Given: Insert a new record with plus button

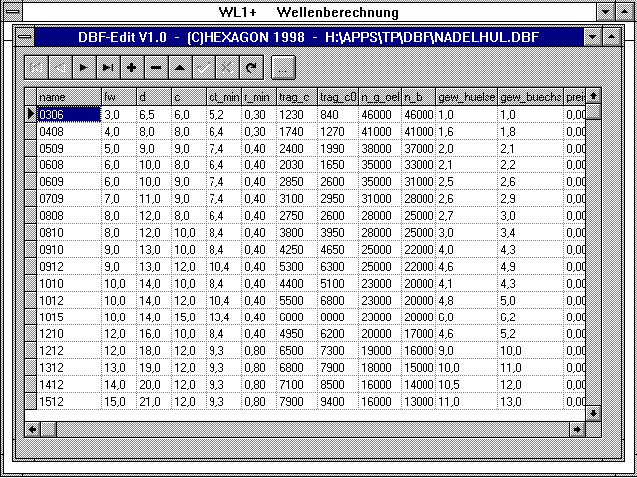Looking at the screenshot, I should coord(131,68).
